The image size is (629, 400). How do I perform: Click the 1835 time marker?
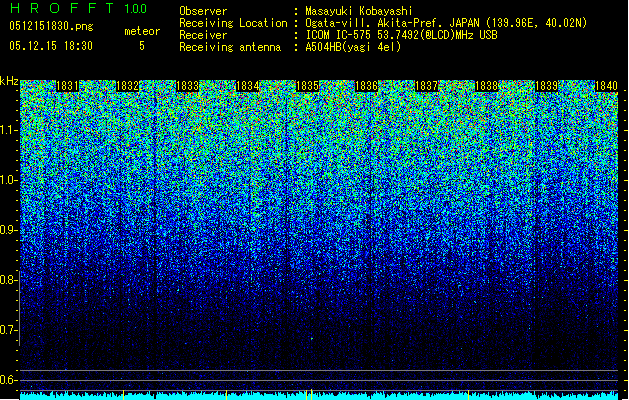[x=307, y=86]
